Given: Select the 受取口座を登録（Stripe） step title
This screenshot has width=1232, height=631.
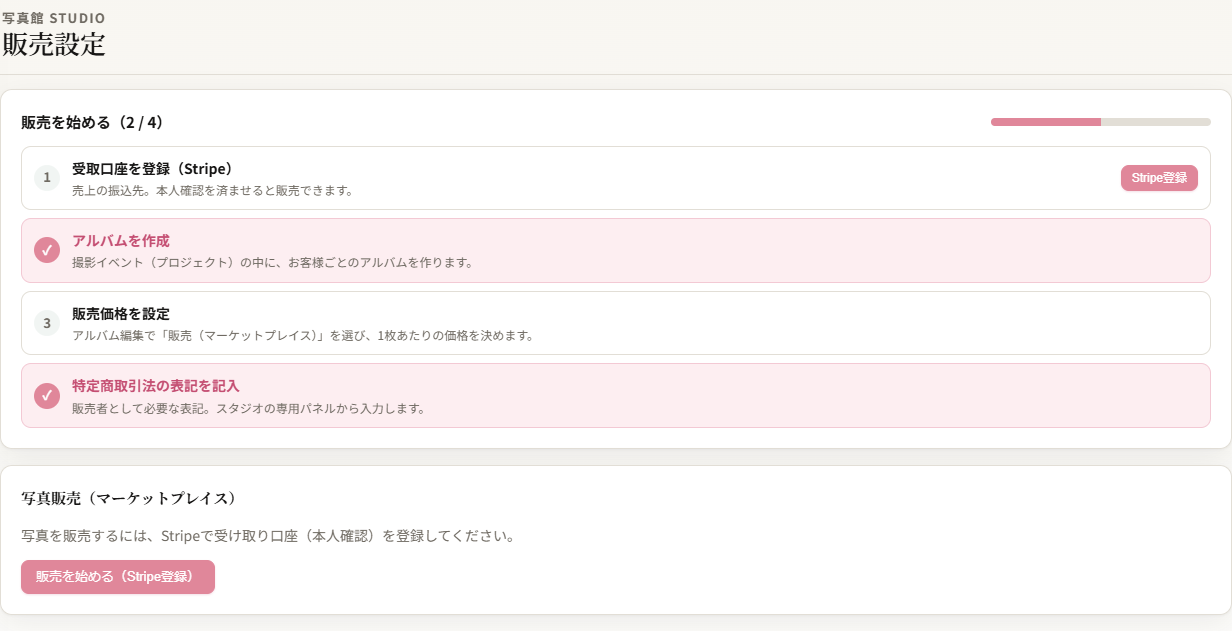Looking at the screenshot, I should pos(153,168).
